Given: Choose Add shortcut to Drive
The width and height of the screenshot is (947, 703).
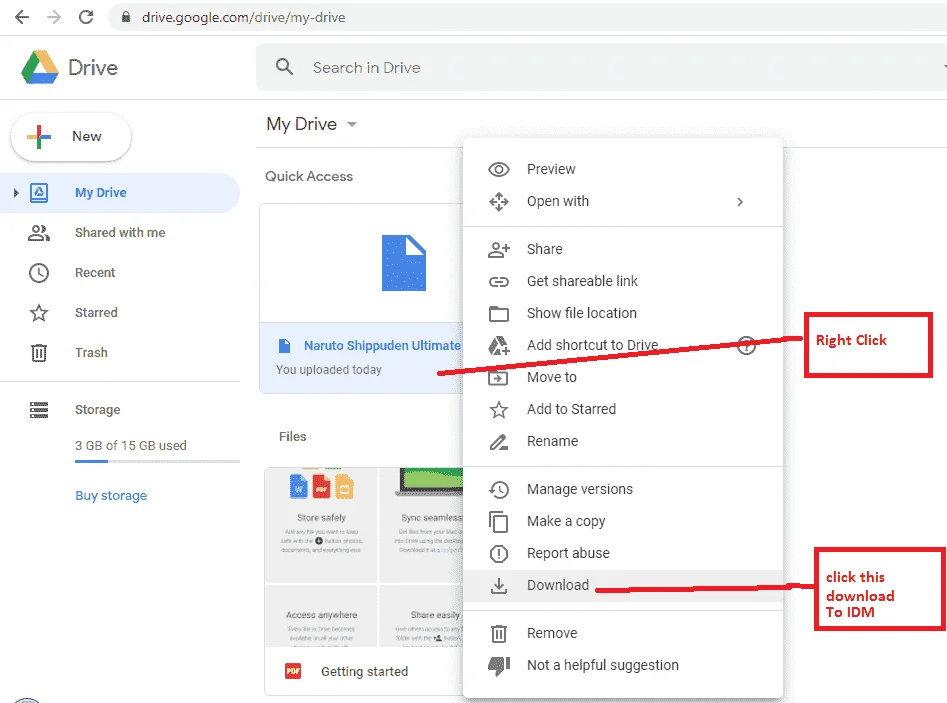Looking at the screenshot, I should coord(623,345).
